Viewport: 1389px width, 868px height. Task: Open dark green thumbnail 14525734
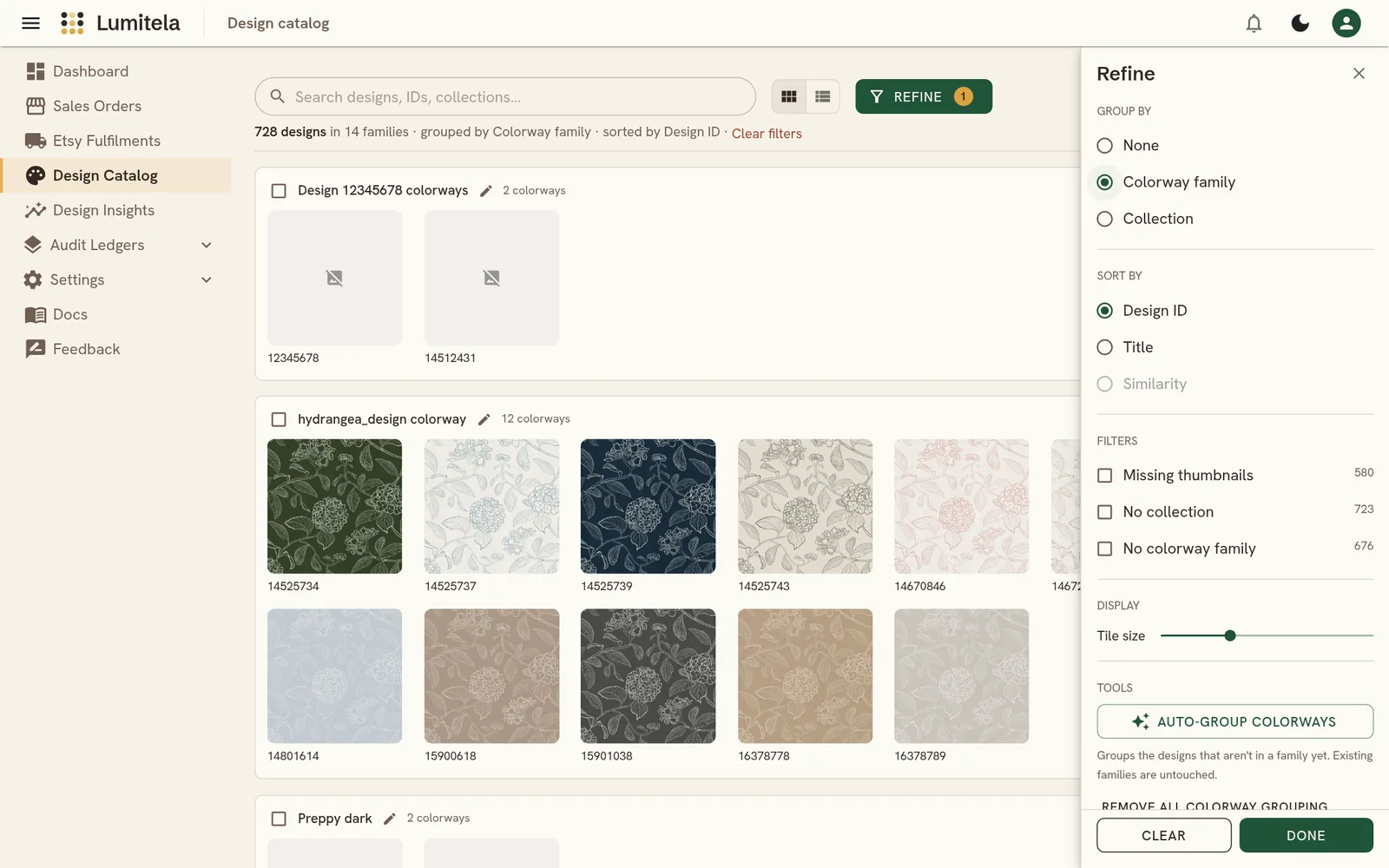(334, 506)
